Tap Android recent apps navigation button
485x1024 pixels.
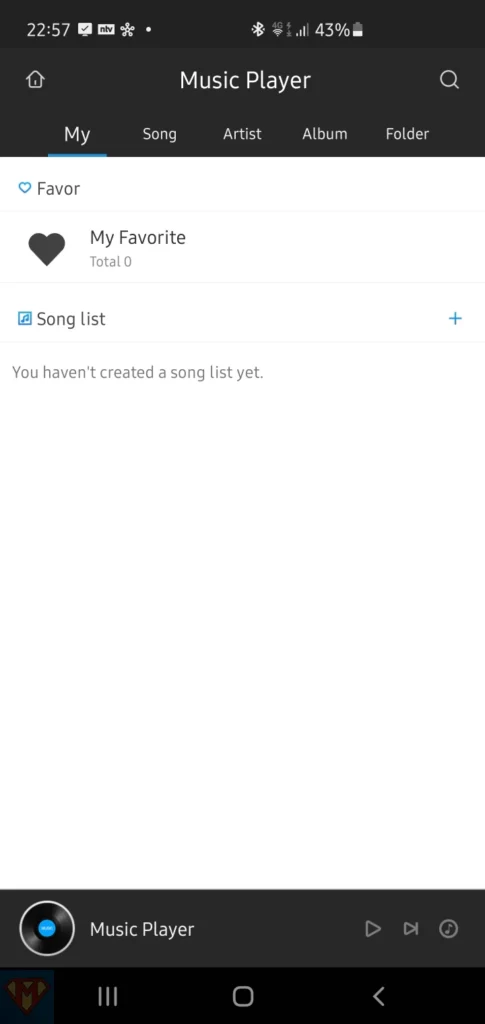click(x=108, y=996)
